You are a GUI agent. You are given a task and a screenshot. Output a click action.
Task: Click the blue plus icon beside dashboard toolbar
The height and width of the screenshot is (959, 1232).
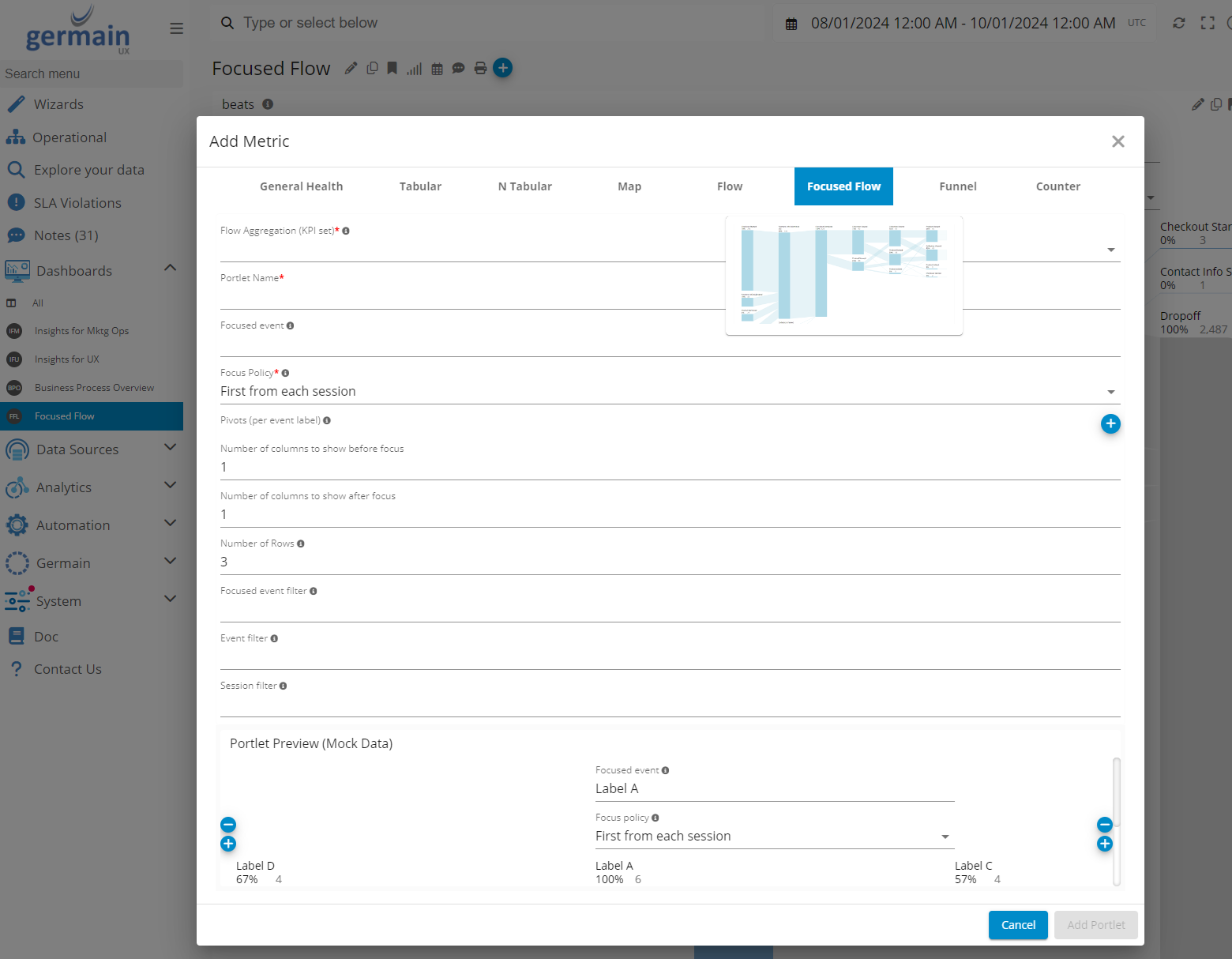click(x=502, y=68)
